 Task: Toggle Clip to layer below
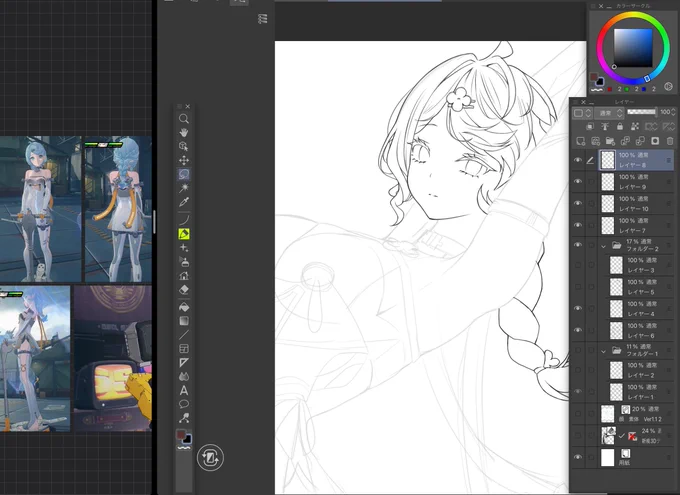click(590, 126)
